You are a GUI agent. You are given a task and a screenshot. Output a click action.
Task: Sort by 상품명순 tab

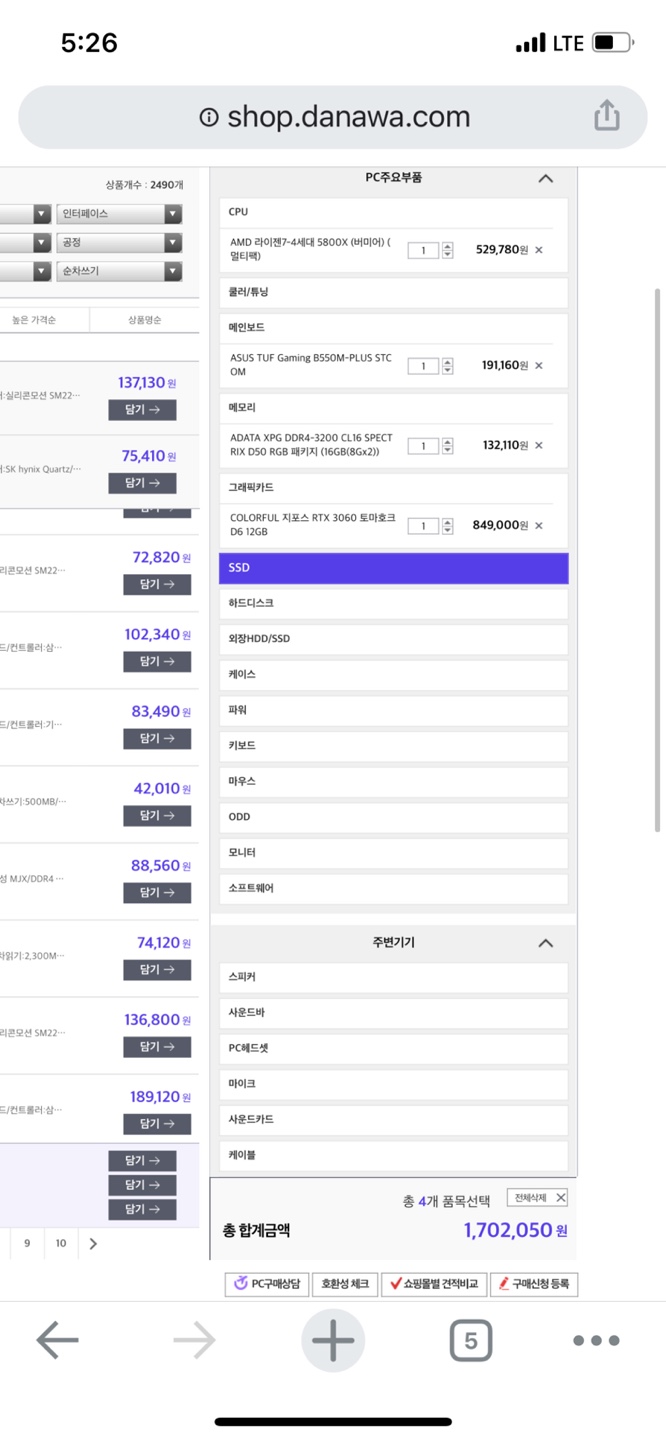(144, 320)
